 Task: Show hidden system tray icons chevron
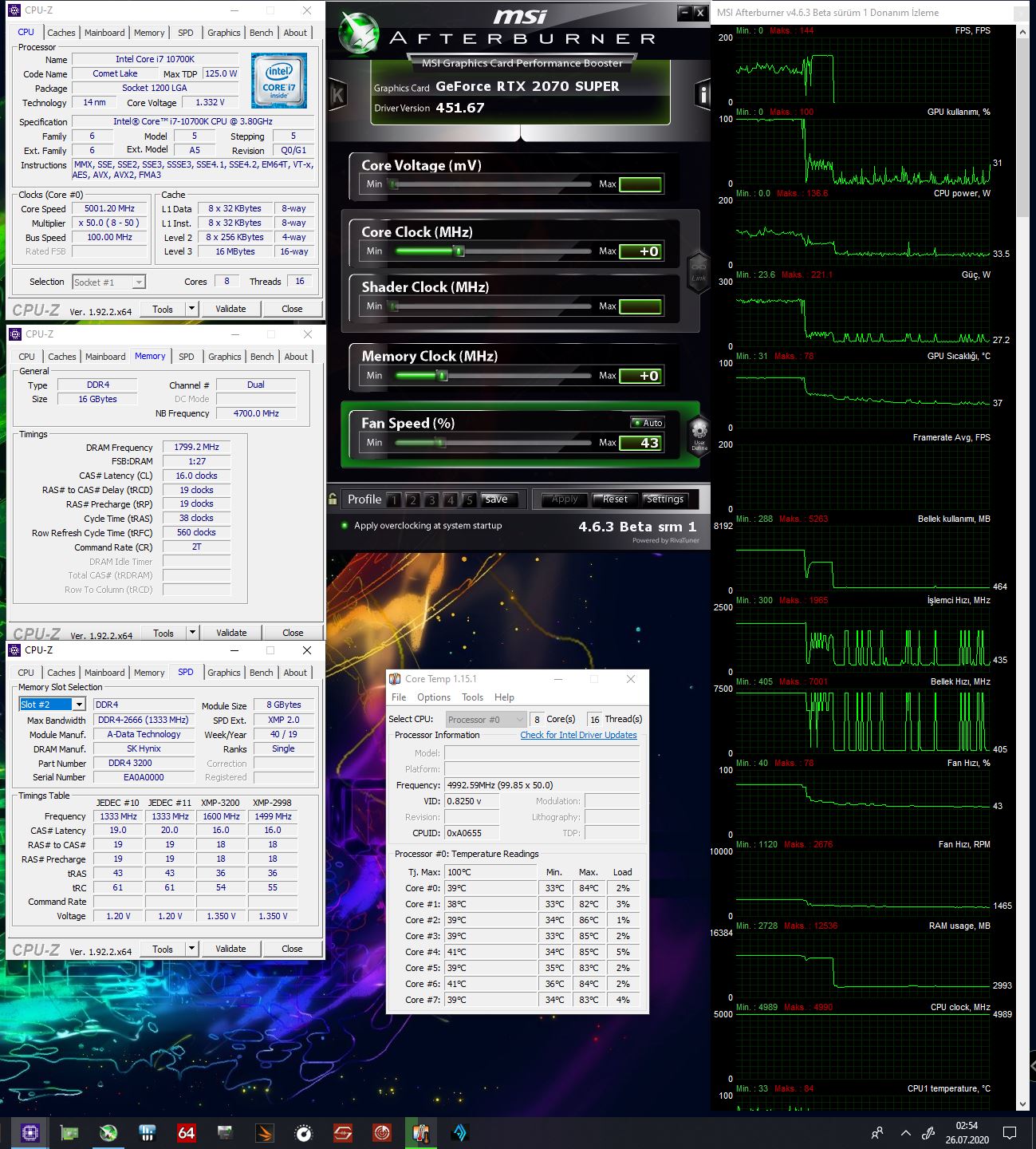click(x=905, y=1132)
